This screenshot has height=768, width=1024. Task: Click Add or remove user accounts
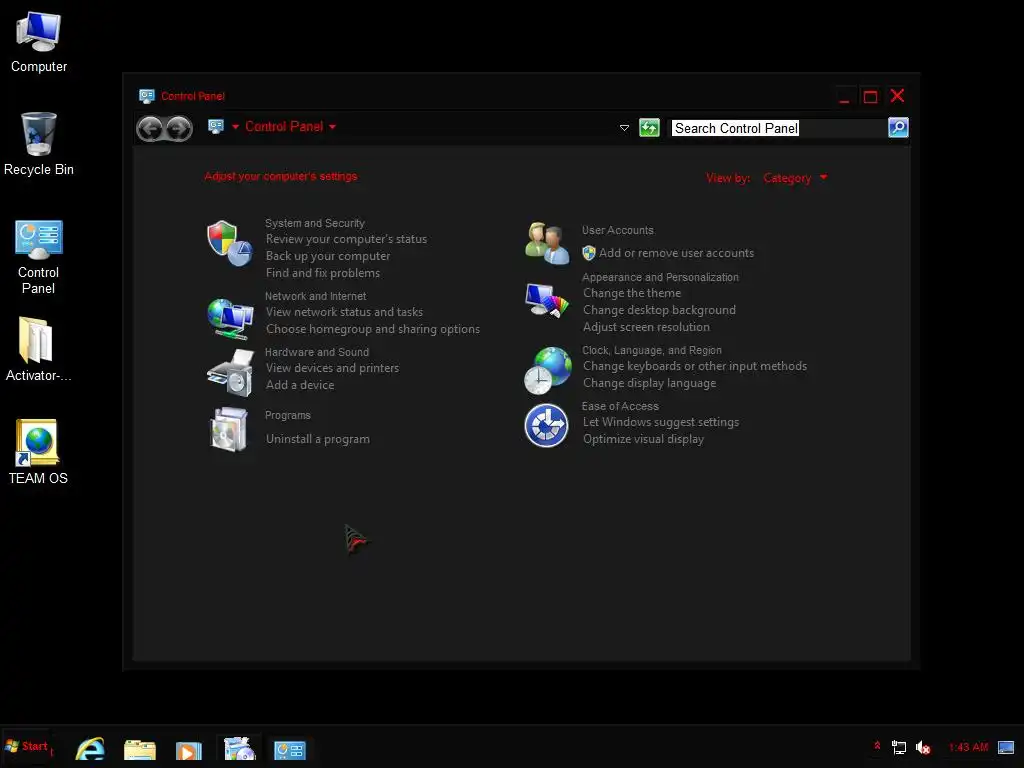[x=677, y=253]
